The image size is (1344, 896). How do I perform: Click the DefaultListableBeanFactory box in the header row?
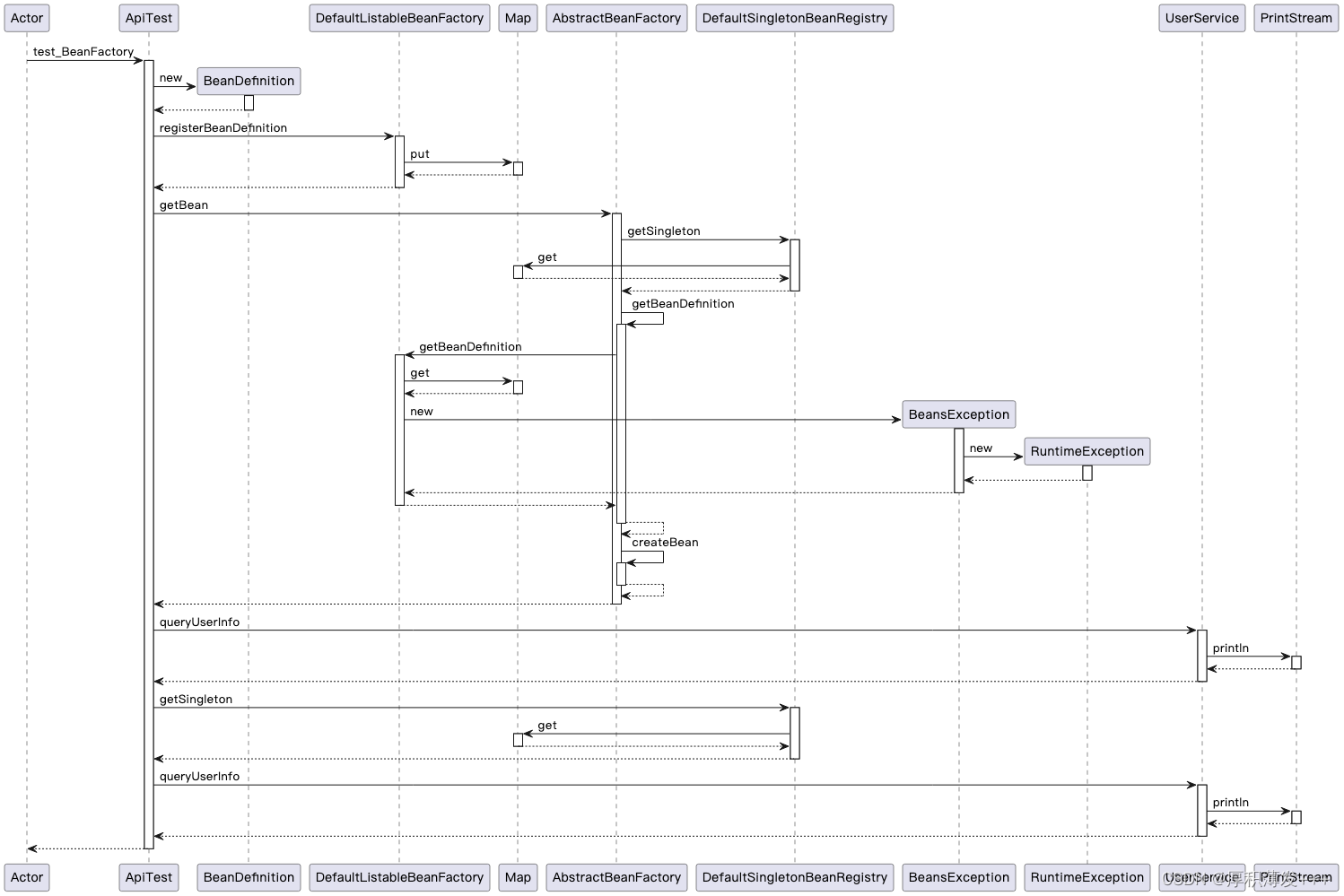pyautogui.click(x=399, y=18)
